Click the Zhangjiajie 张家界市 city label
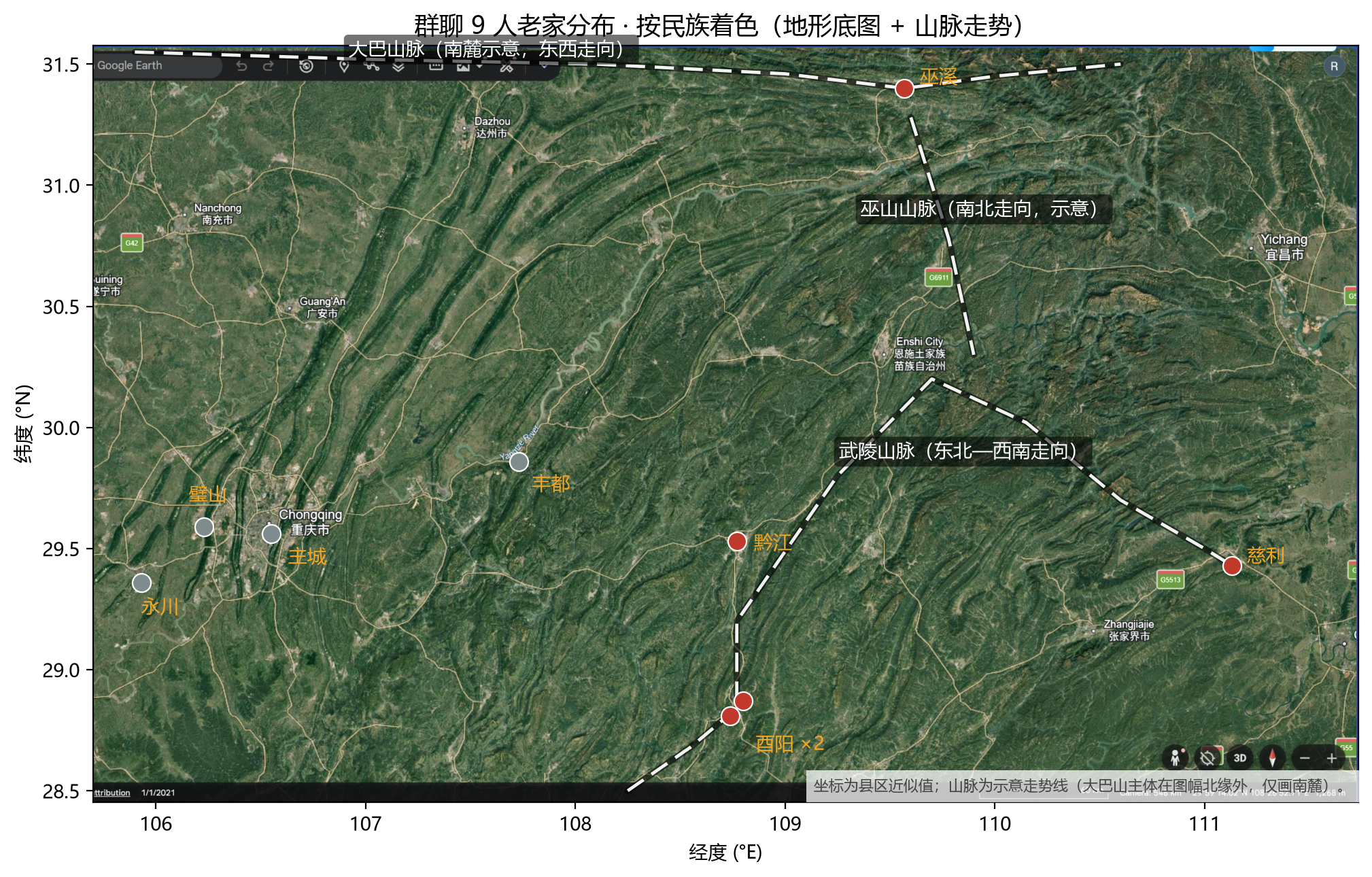This screenshot has width=1372, height=877. click(x=1129, y=630)
